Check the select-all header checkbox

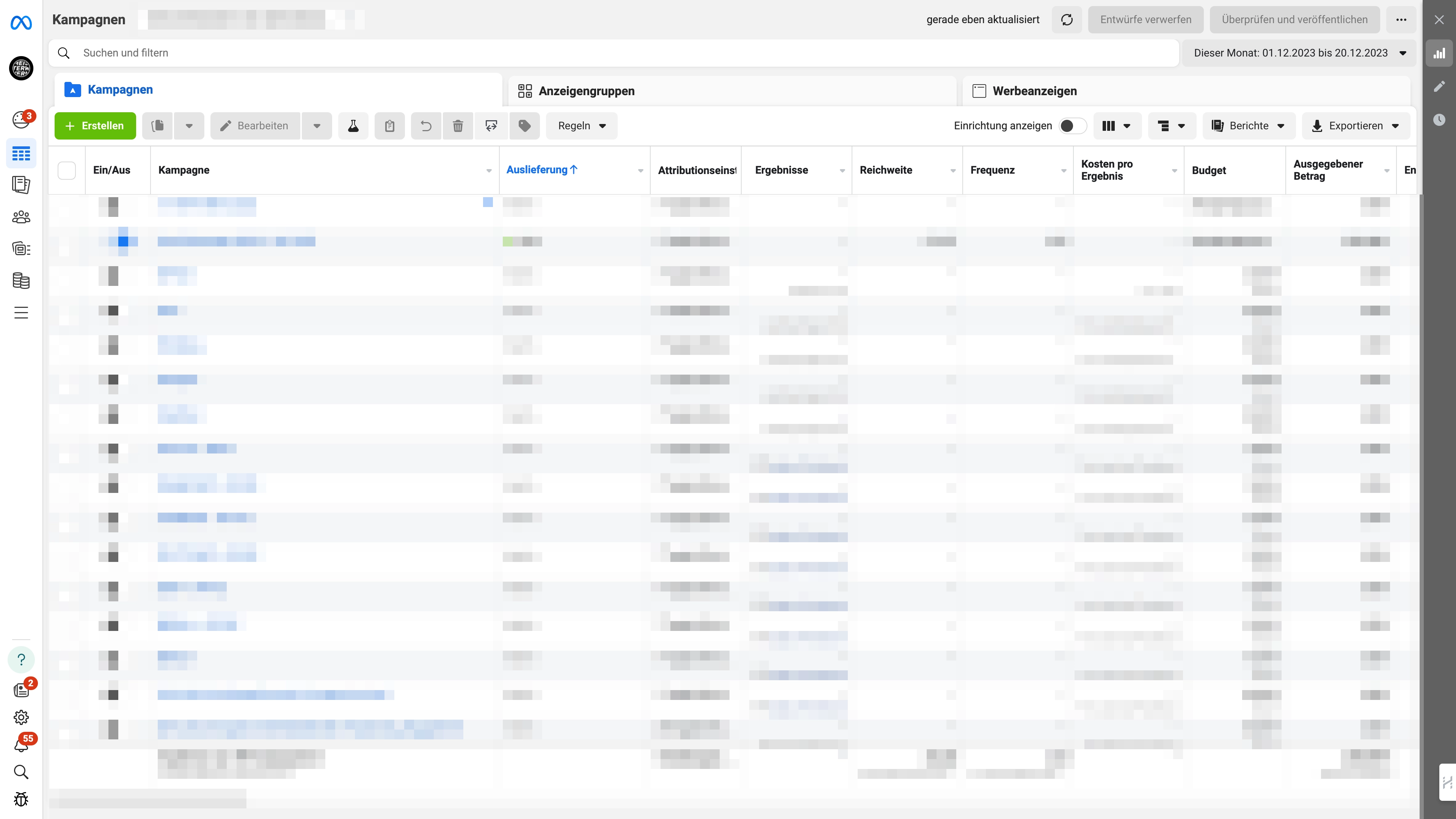click(67, 170)
